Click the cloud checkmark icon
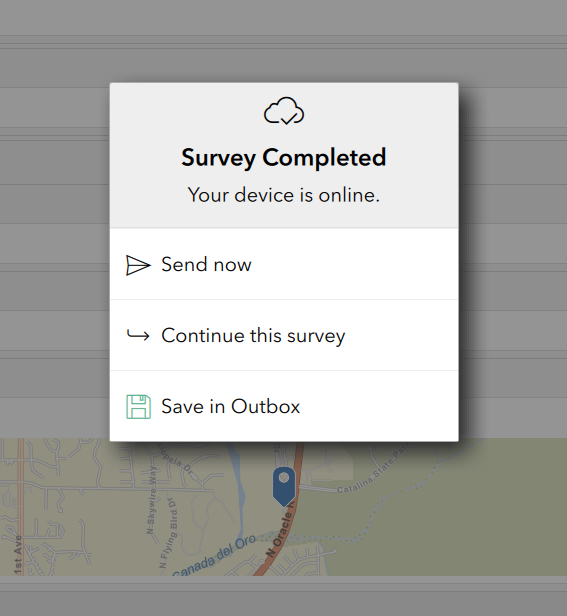Viewport: 567px width, 616px height. point(284,111)
